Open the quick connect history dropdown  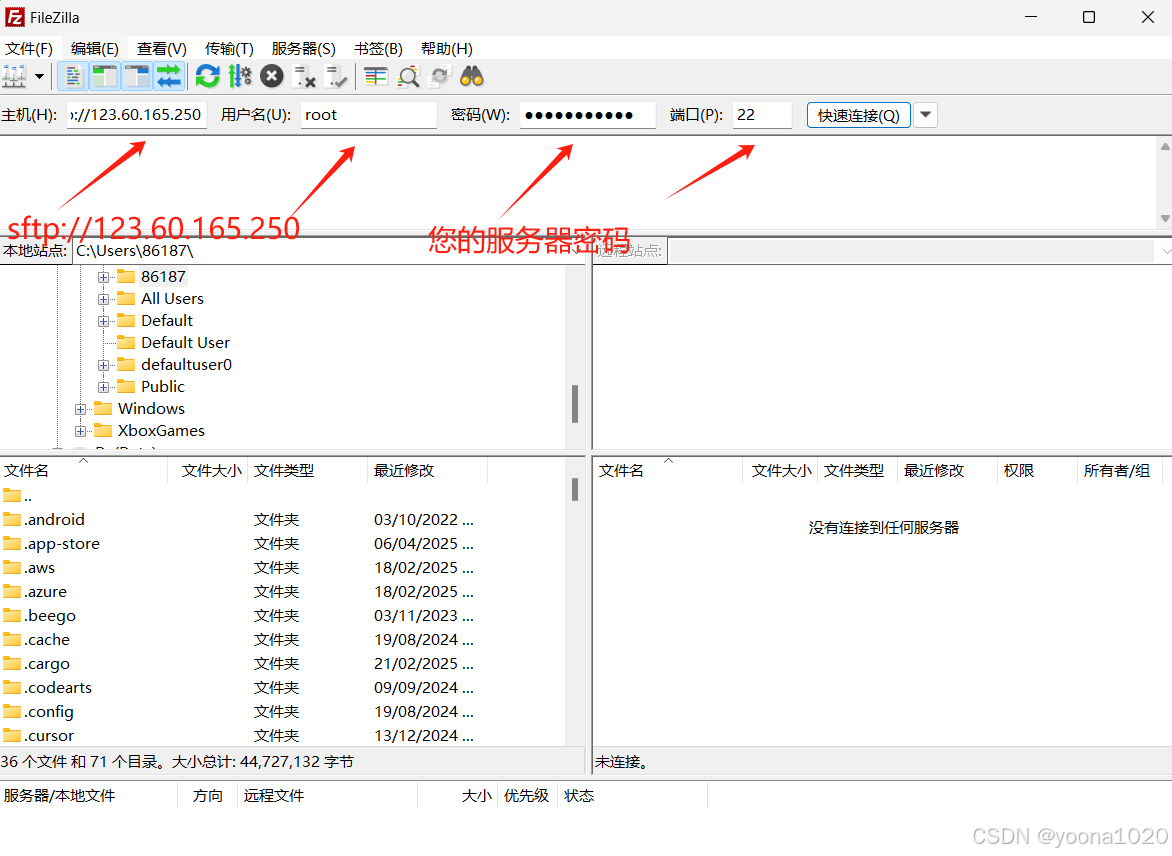coord(925,115)
